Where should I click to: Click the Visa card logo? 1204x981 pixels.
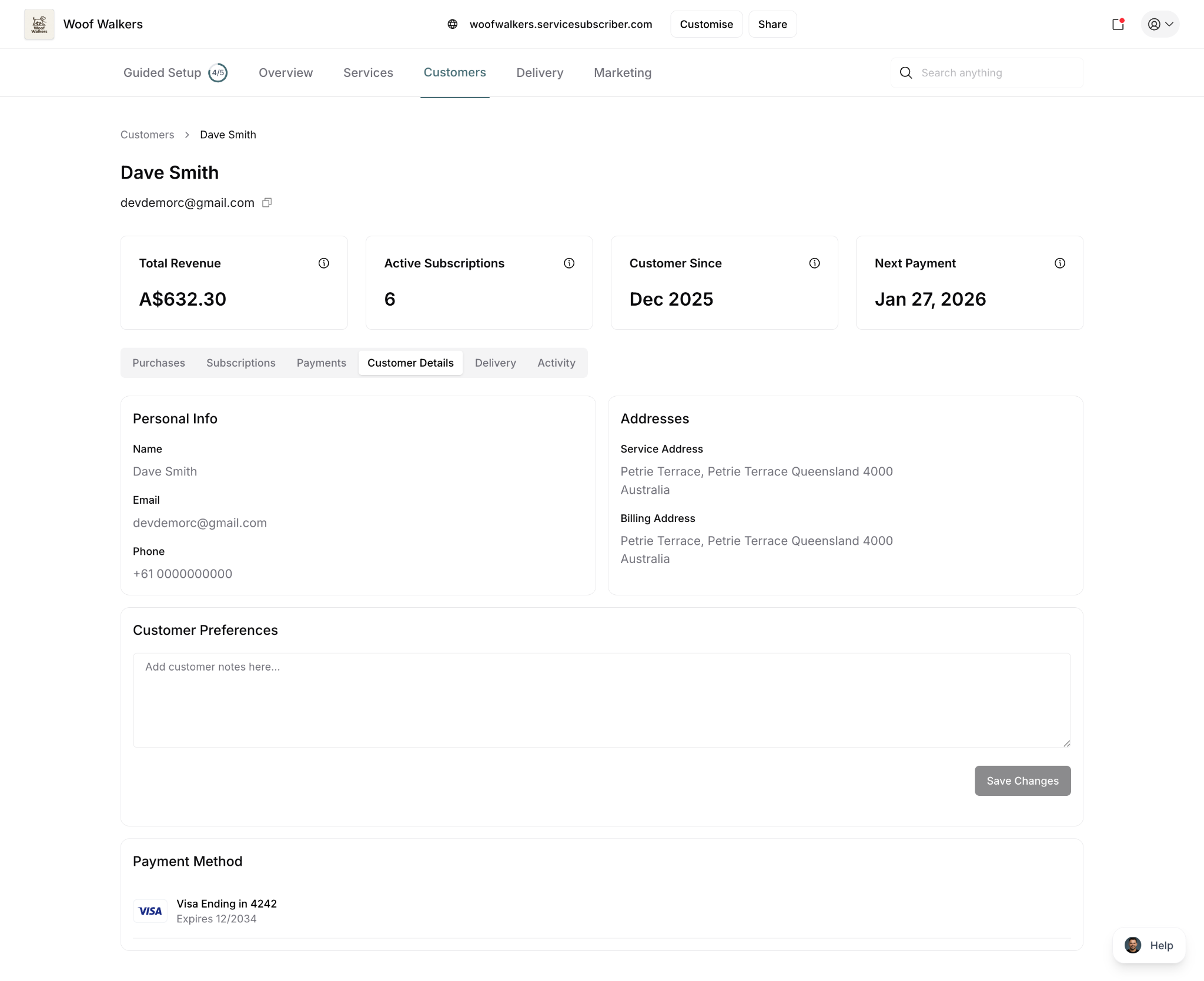tap(150, 911)
